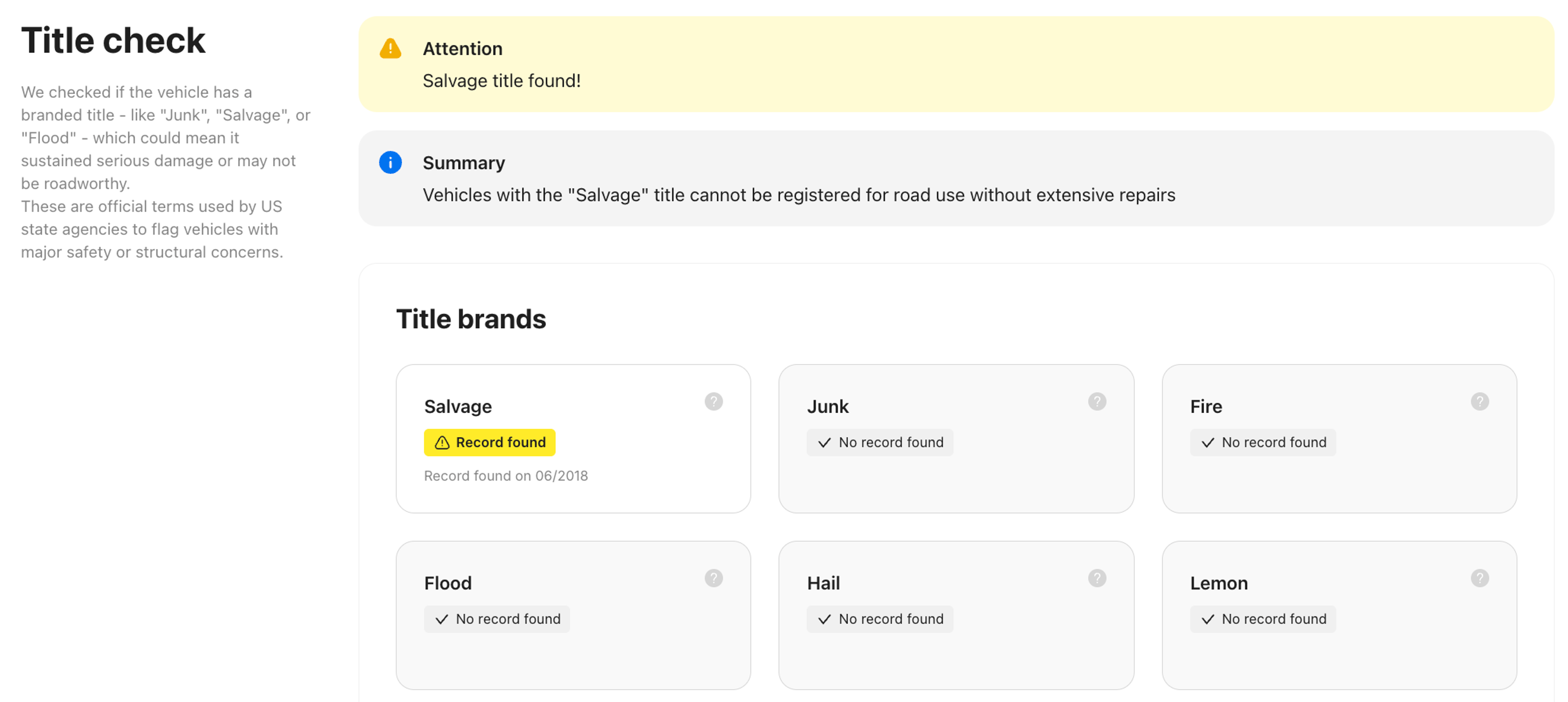Open help tooltip for Fire brand
This screenshot has height=702, width=1568.
(x=1480, y=402)
